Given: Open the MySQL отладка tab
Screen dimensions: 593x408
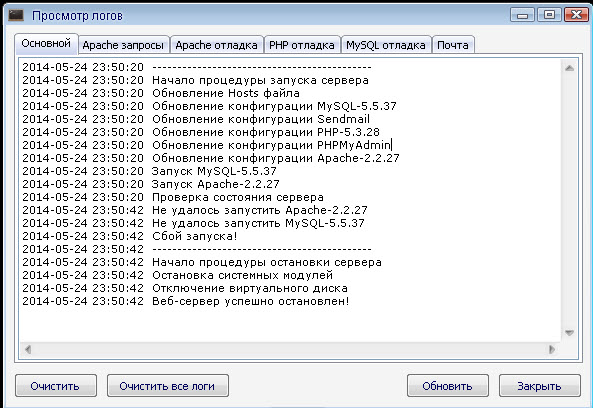Looking at the screenshot, I should 386,45.
